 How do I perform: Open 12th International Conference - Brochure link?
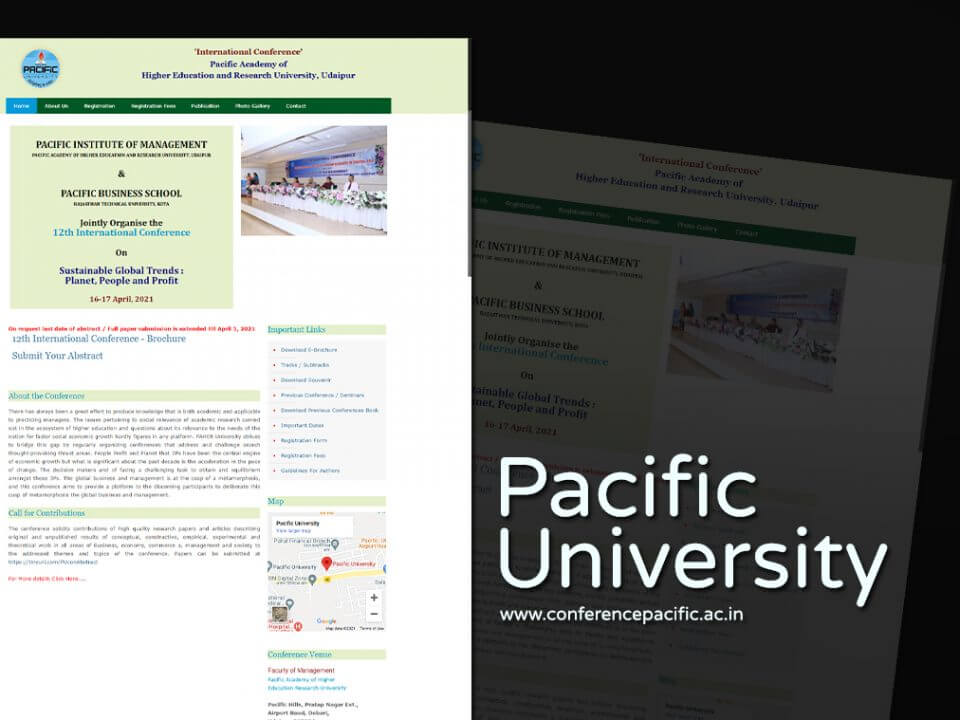(99, 339)
